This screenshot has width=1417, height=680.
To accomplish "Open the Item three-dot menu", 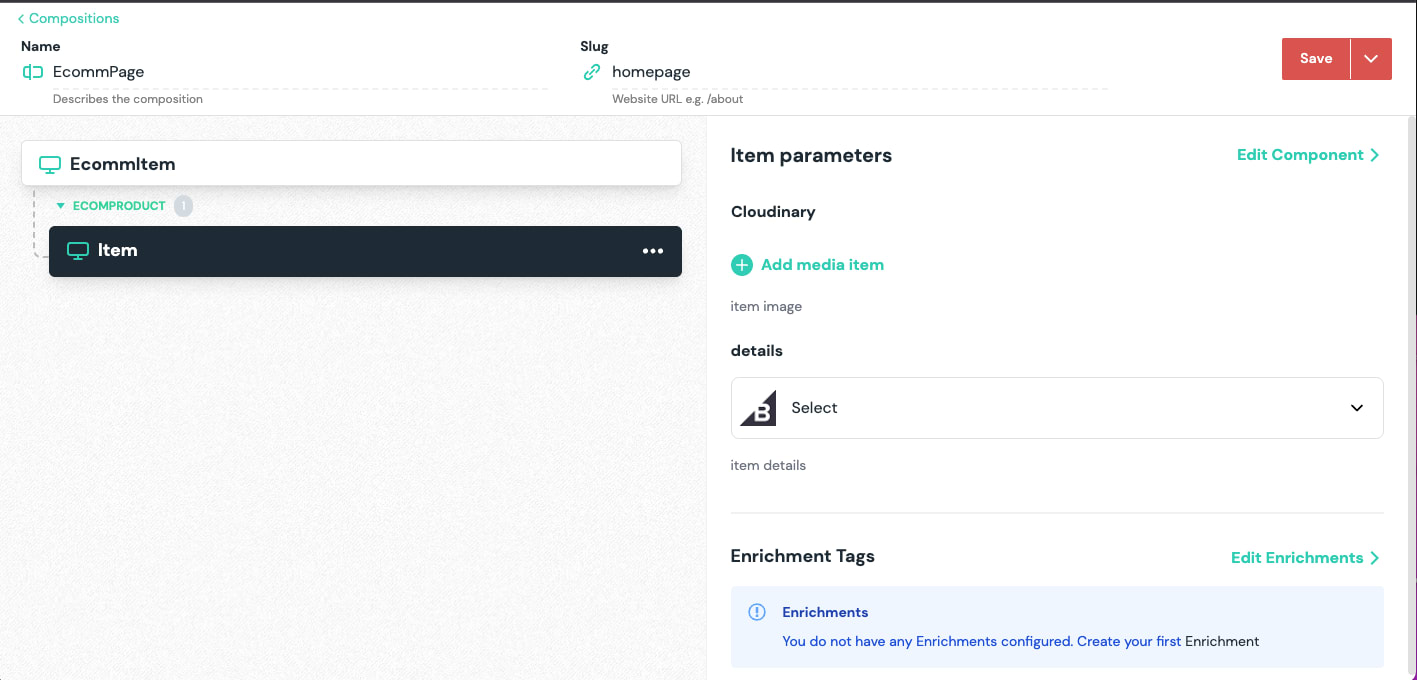I will point(653,251).
